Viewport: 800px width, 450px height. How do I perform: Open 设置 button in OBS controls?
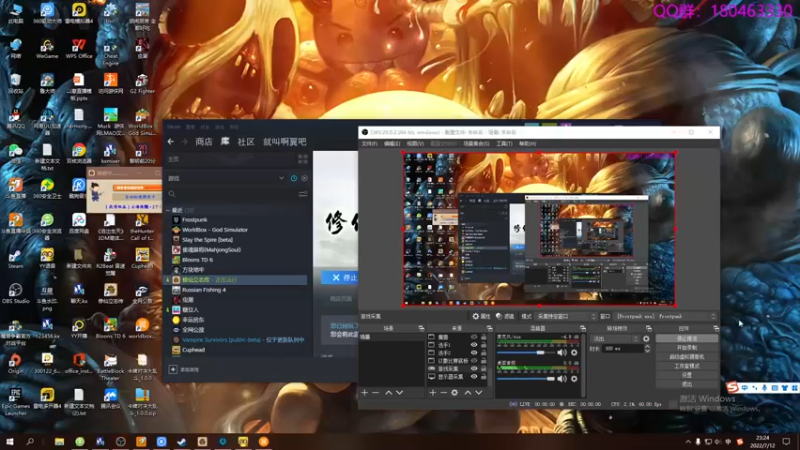coord(687,376)
